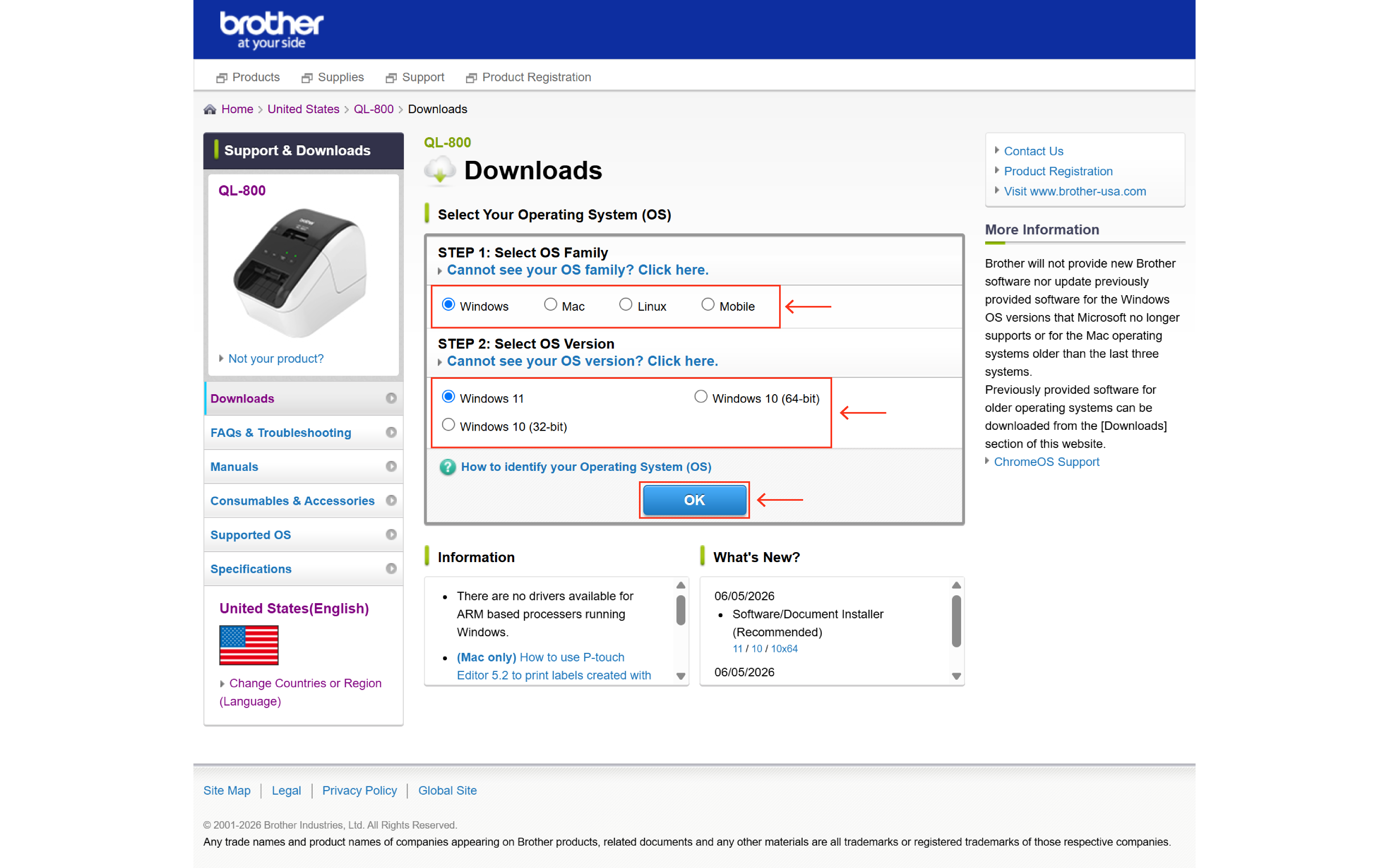Open Not your product? disclosure link
This screenshot has width=1389, height=868.
coord(276,359)
